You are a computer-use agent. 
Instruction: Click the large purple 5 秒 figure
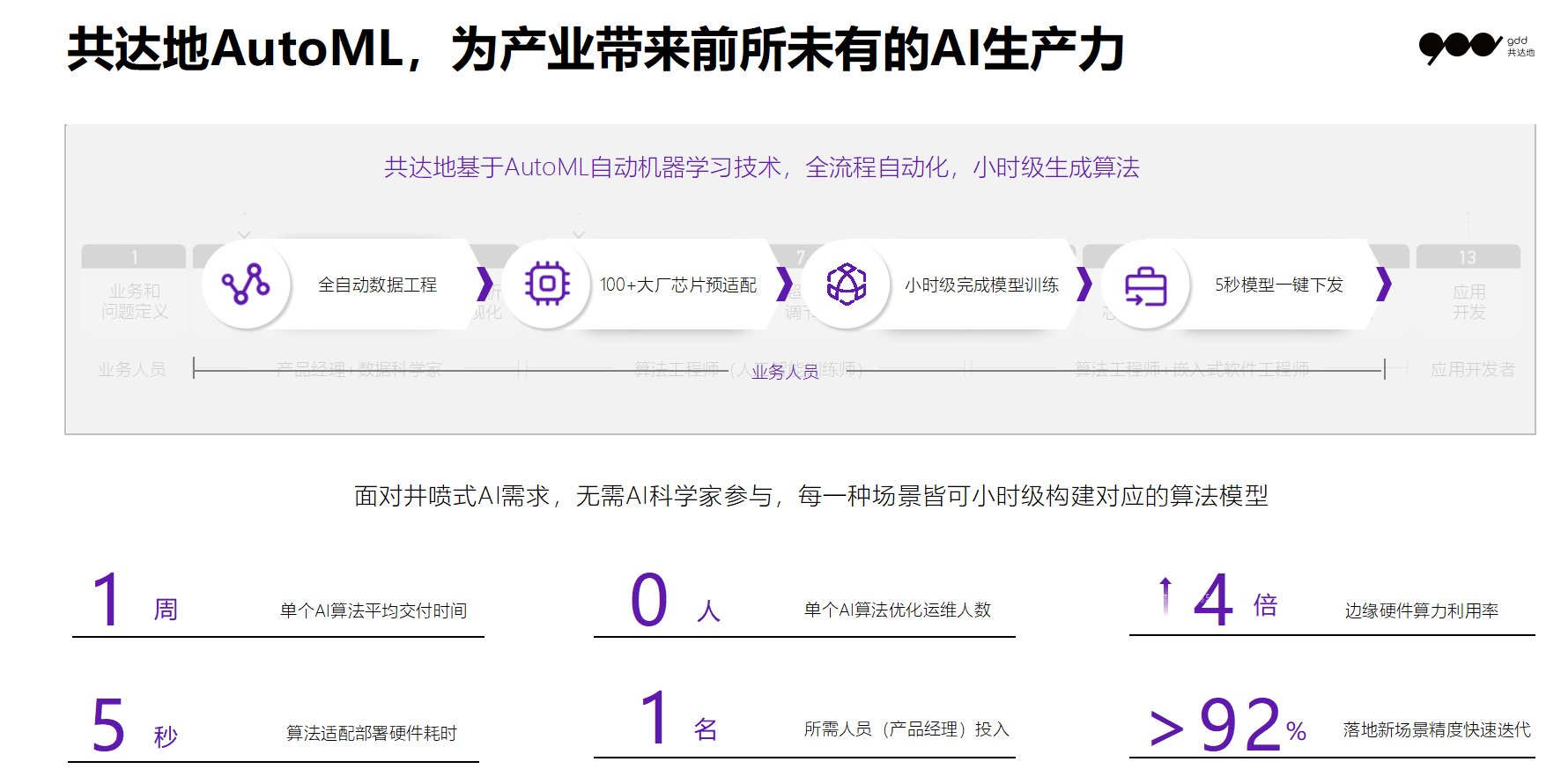coord(135,726)
